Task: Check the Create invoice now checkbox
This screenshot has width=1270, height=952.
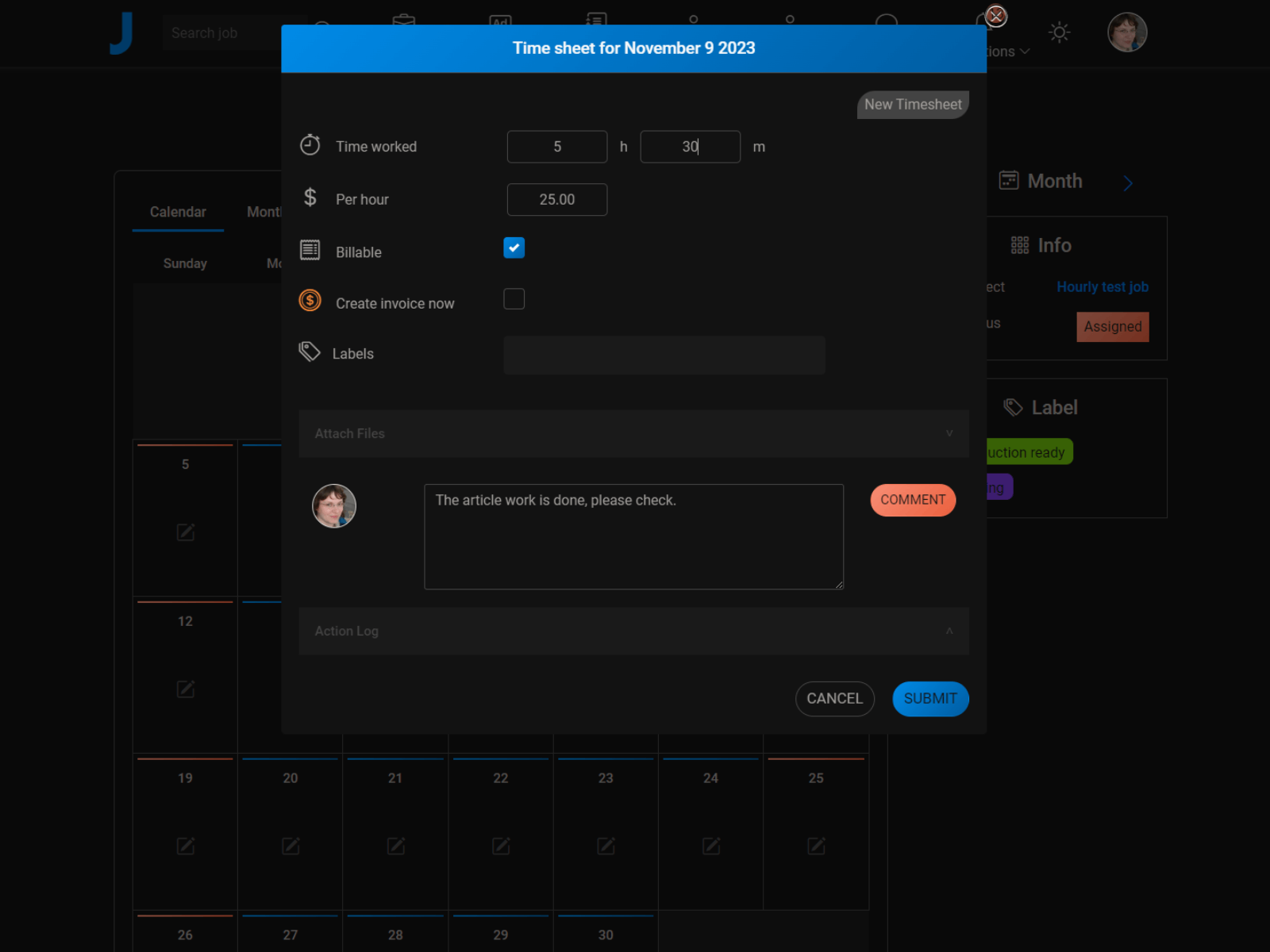Action: (514, 299)
